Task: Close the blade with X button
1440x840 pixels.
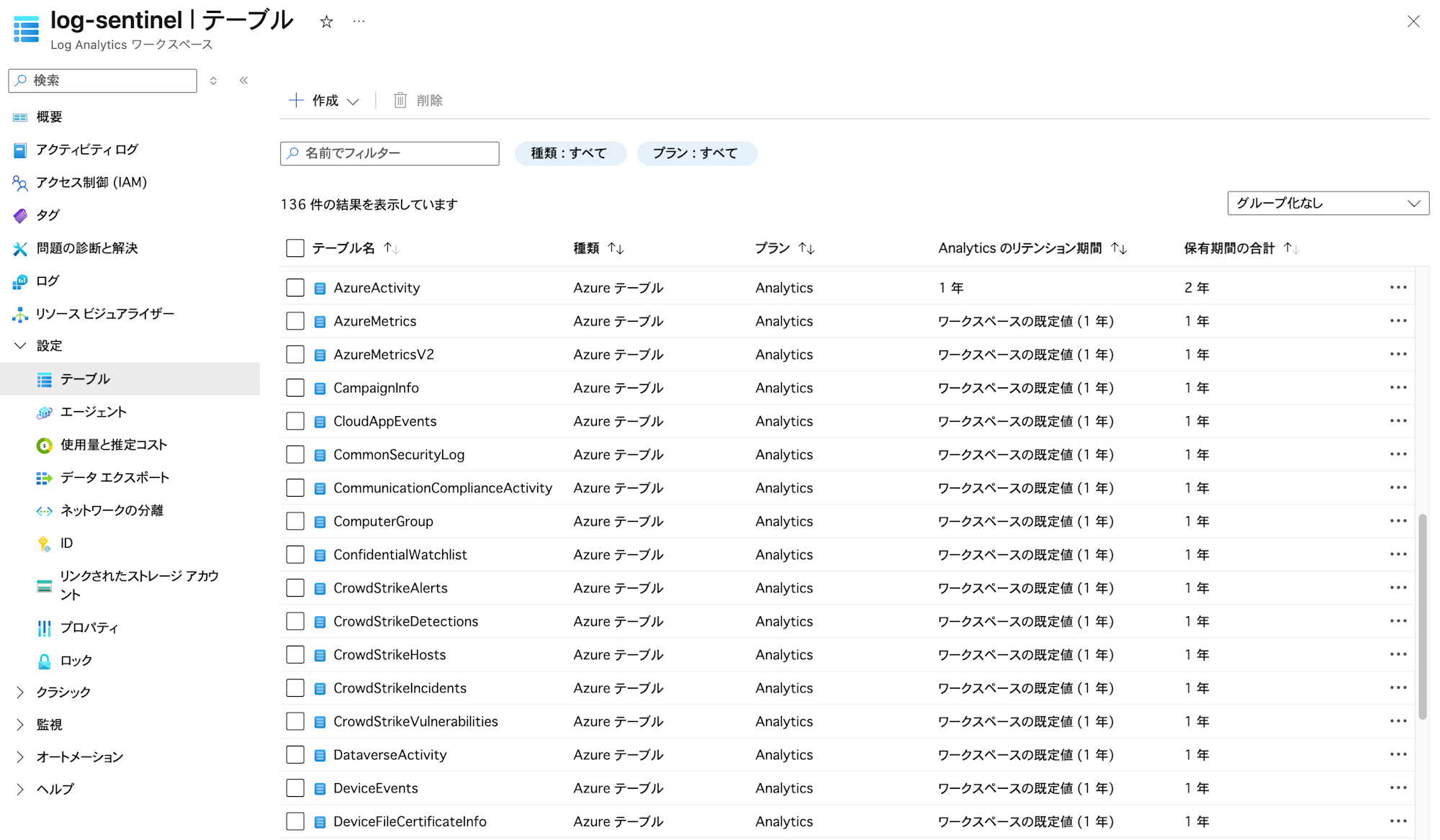Action: click(1413, 22)
